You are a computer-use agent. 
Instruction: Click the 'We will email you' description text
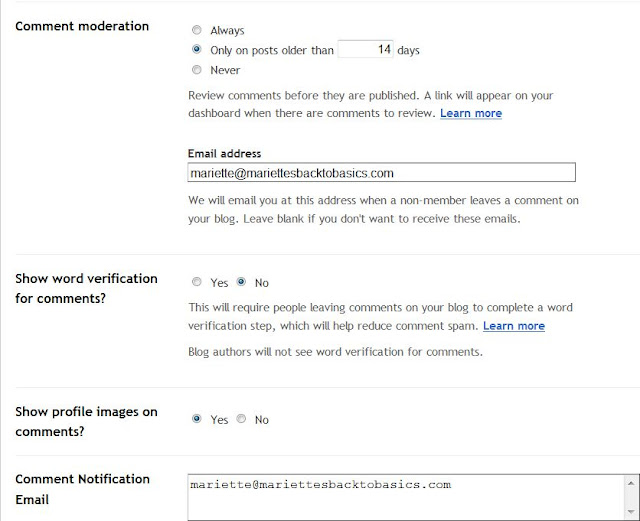click(x=383, y=209)
